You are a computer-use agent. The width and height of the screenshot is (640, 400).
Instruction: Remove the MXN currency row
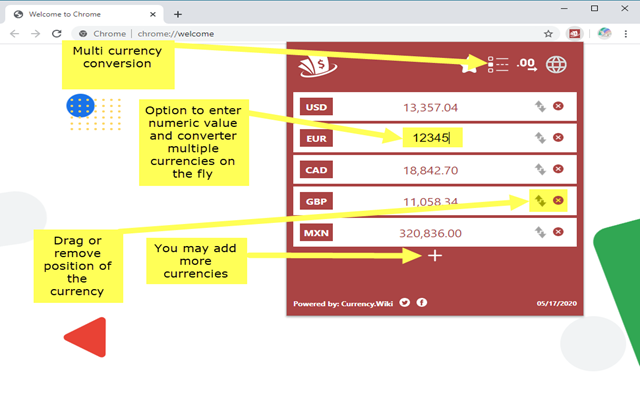[x=558, y=232]
